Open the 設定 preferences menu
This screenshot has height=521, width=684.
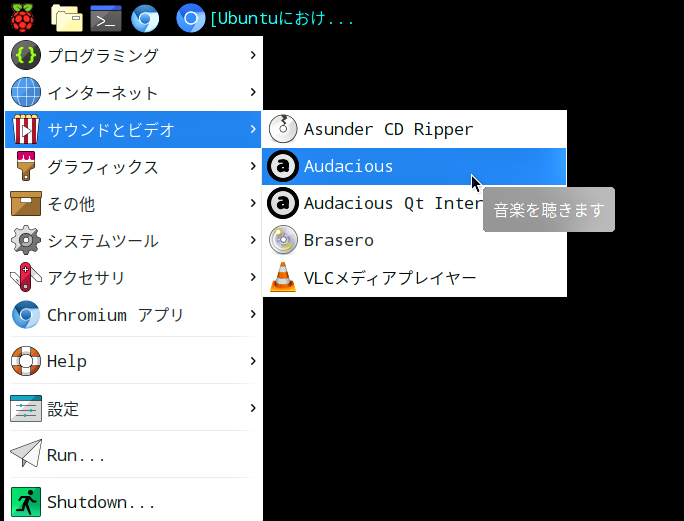[133, 408]
